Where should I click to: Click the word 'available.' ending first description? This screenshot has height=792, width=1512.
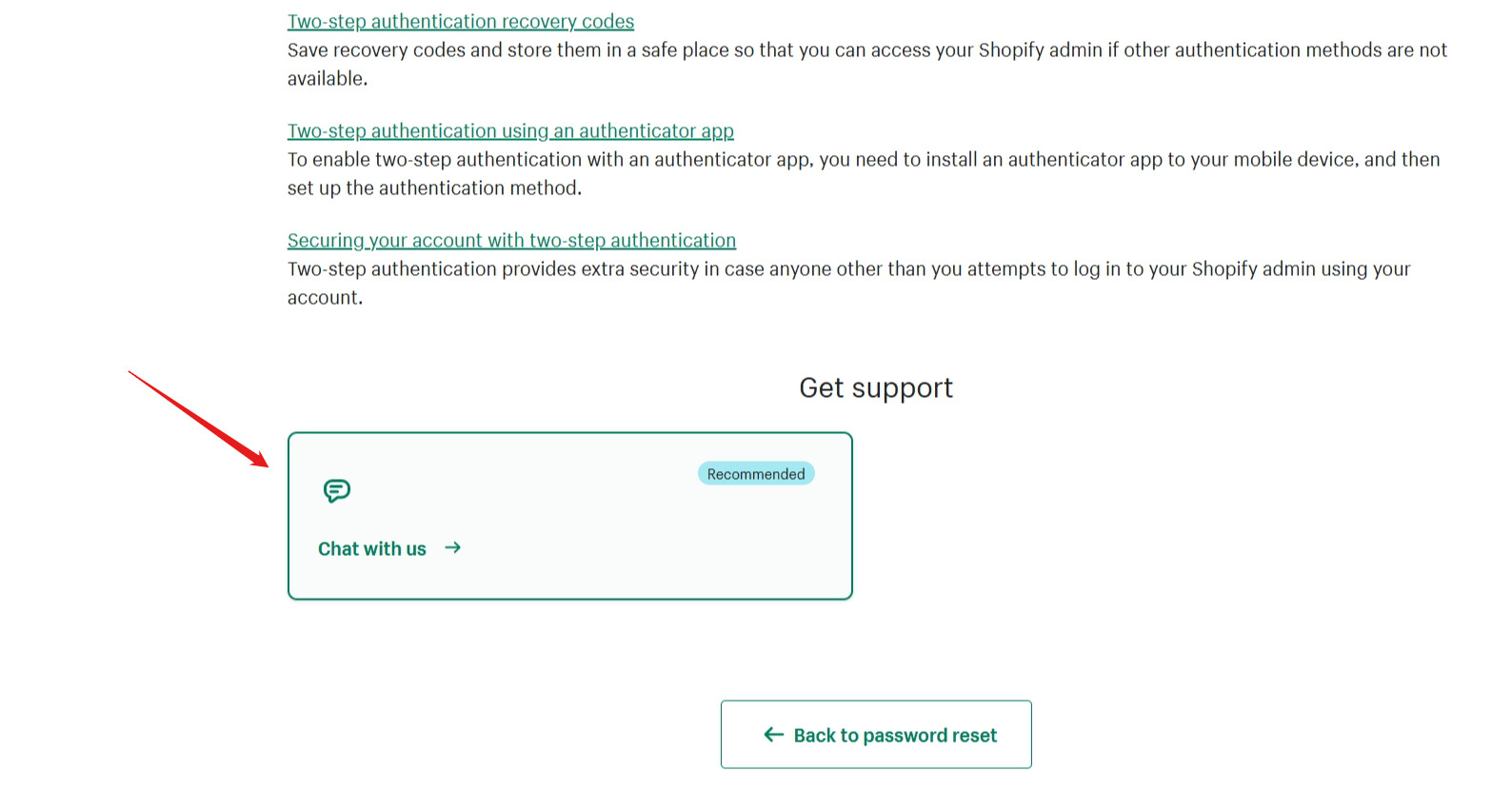pos(328,78)
